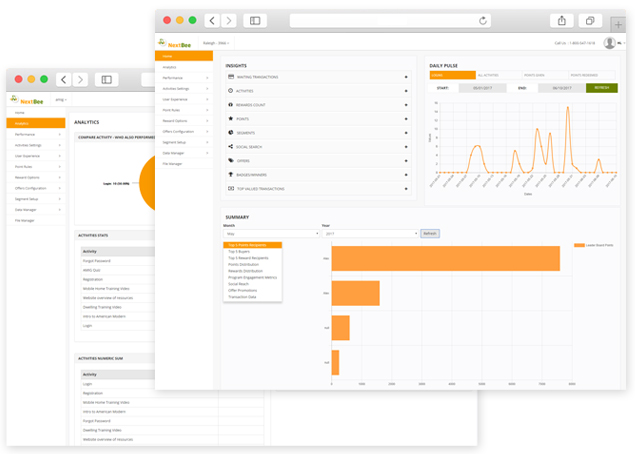Open the user profile avatar menu
This screenshot has width=635, height=454.
(x=609, y=43)
